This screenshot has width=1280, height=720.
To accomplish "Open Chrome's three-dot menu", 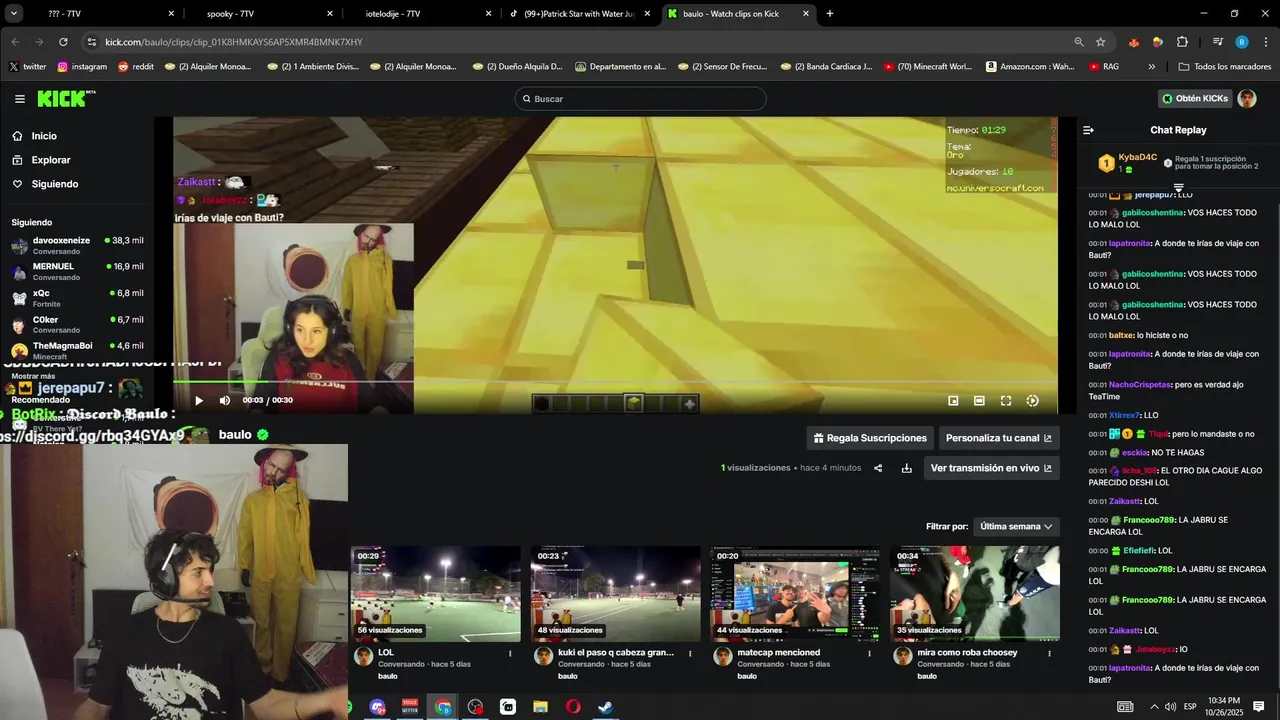I will tap(1266, 42).
